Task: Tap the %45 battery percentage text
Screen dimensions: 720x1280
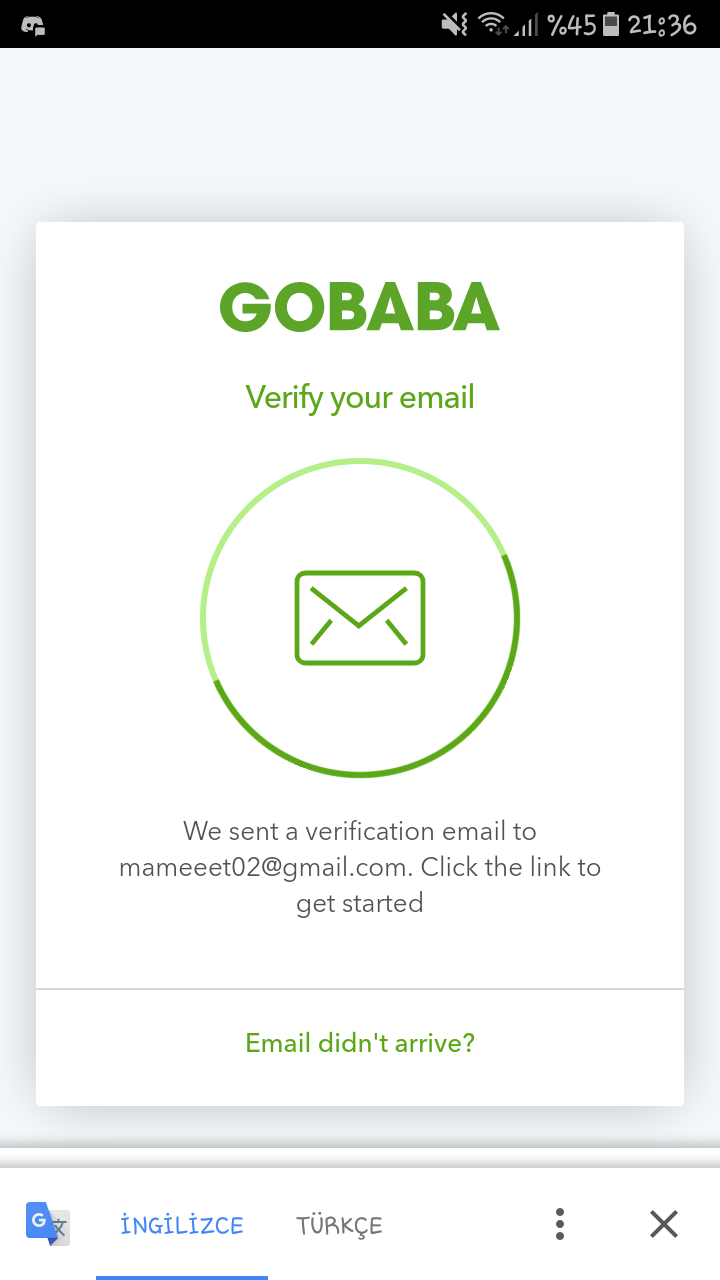Action: (x=571, y=24)
